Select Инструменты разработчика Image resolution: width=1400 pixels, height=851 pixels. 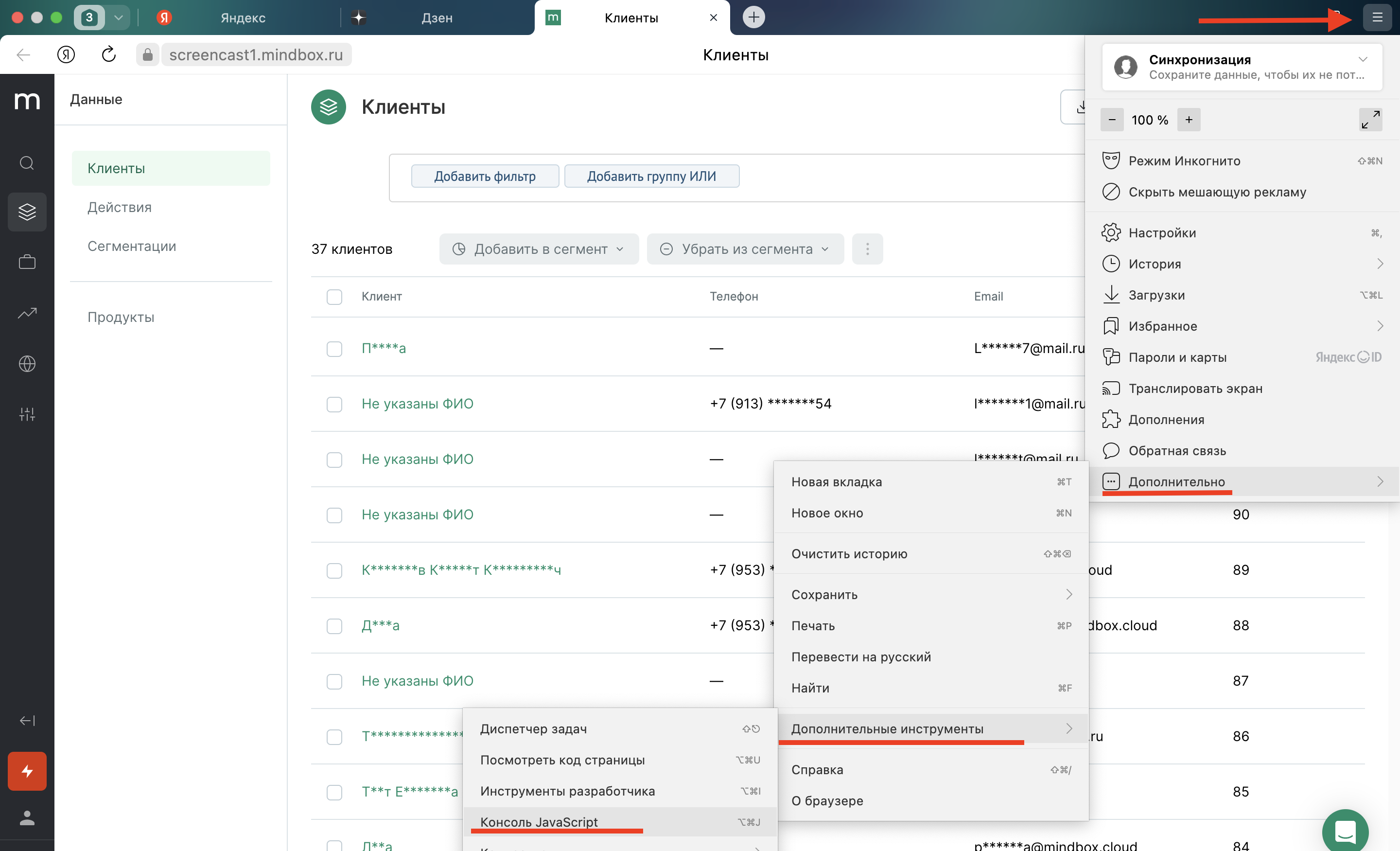click(620, 791)
